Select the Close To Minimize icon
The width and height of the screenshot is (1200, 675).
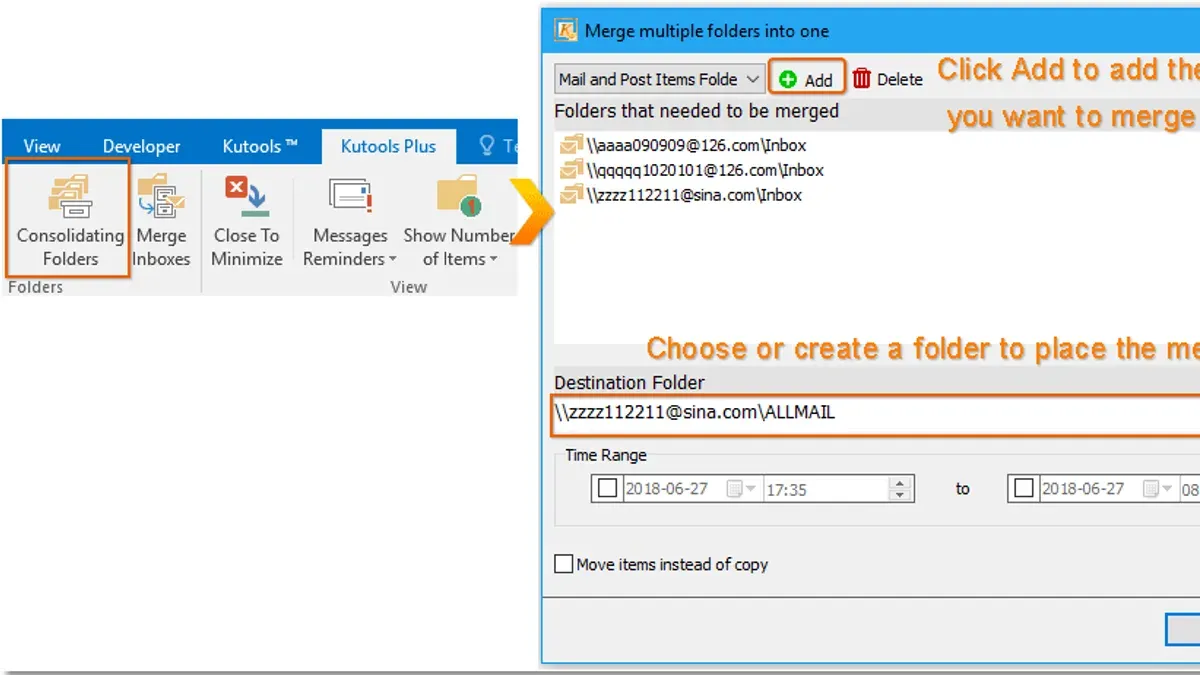point(247,196)
